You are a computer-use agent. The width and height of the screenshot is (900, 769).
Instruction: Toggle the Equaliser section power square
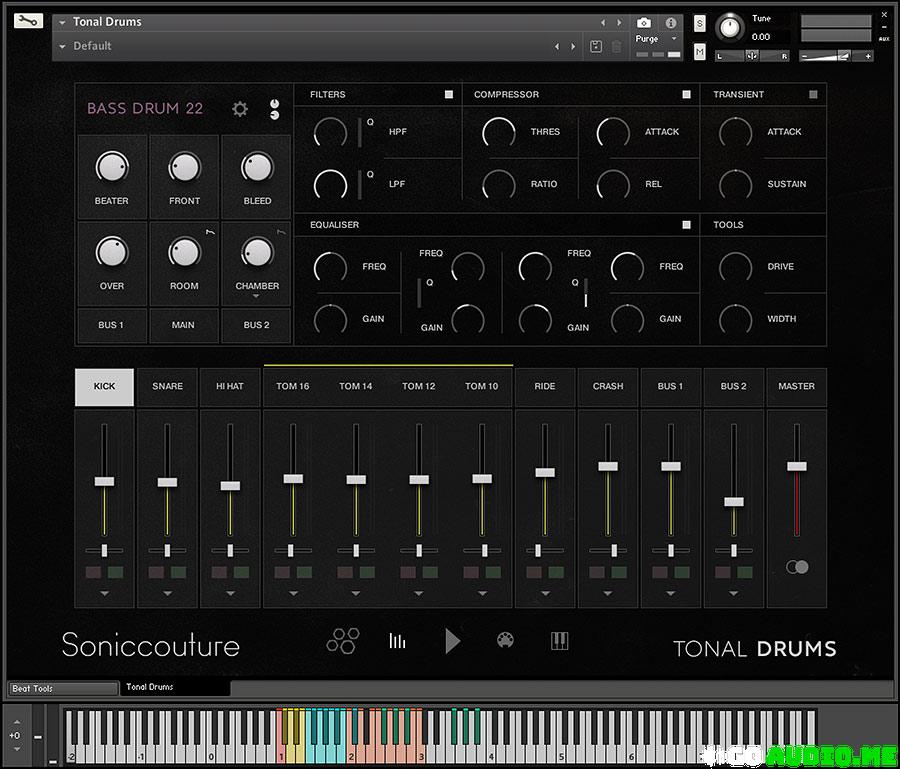point(687,225)
